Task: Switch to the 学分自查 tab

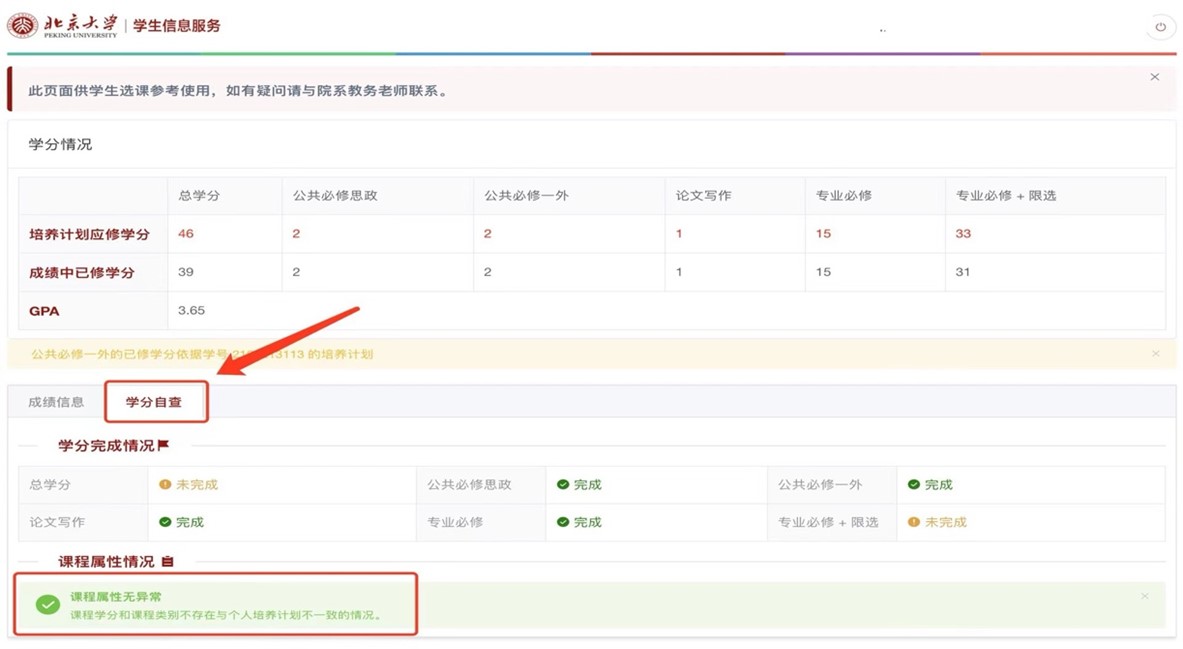Action: [x=154, y=402]
